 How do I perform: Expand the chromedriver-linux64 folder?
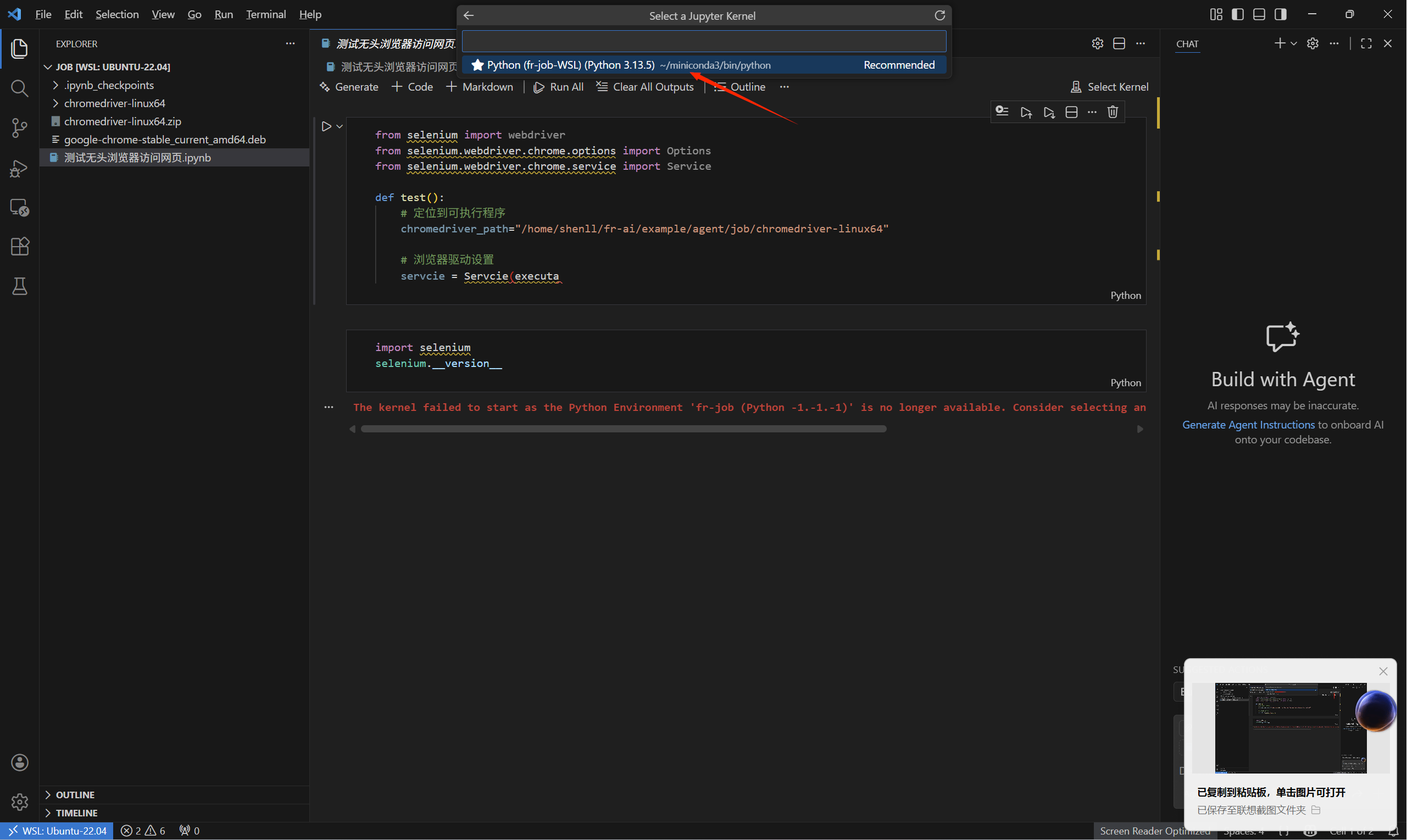tap(114, 103)
